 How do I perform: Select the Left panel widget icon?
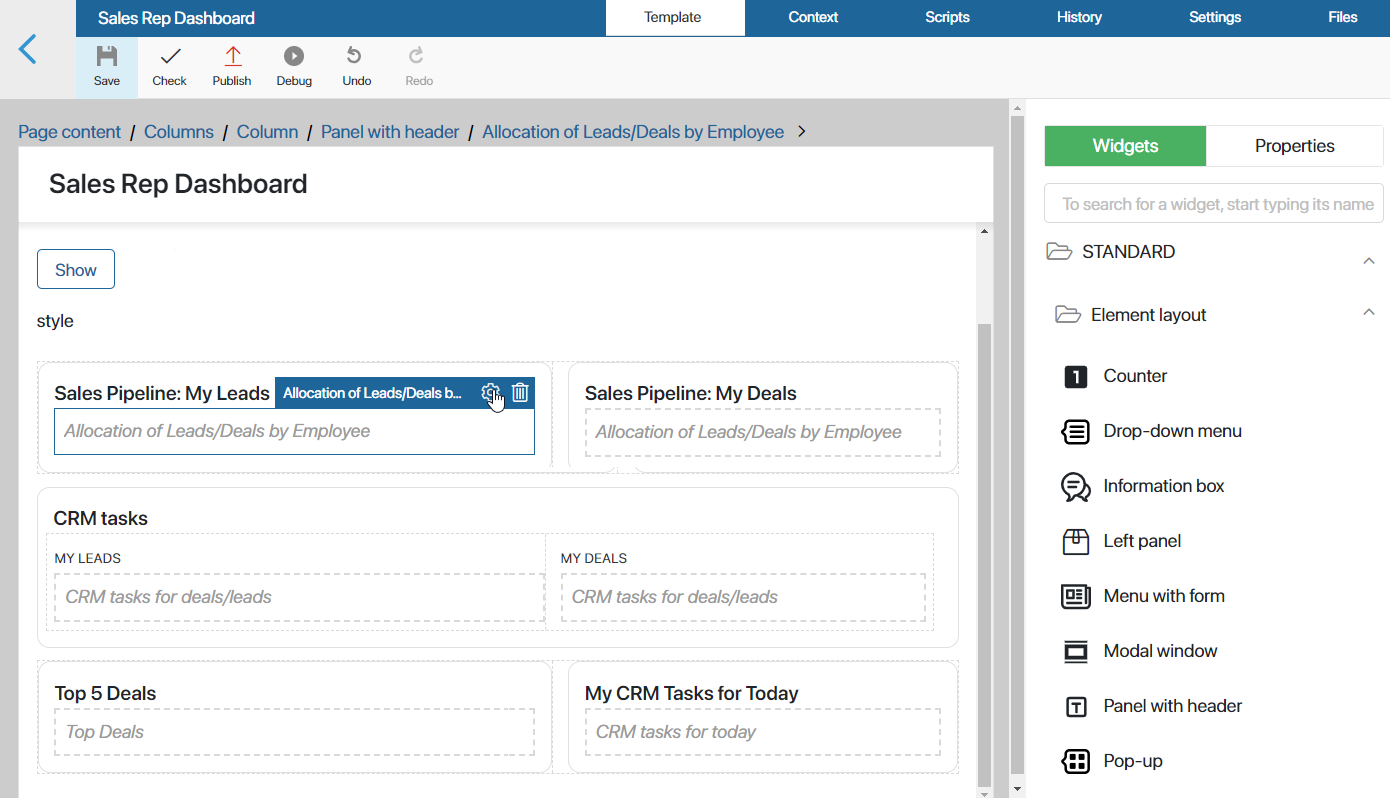pos(1075,542)
